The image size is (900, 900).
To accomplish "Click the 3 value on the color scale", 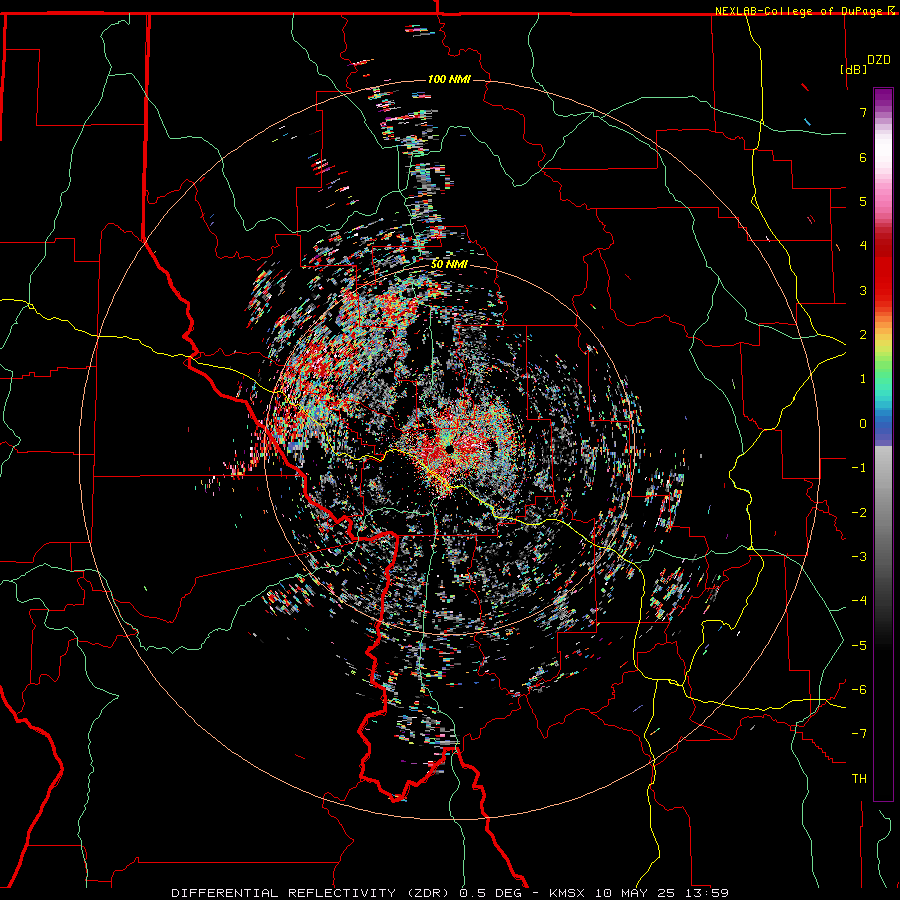I will tap(863, 290).
